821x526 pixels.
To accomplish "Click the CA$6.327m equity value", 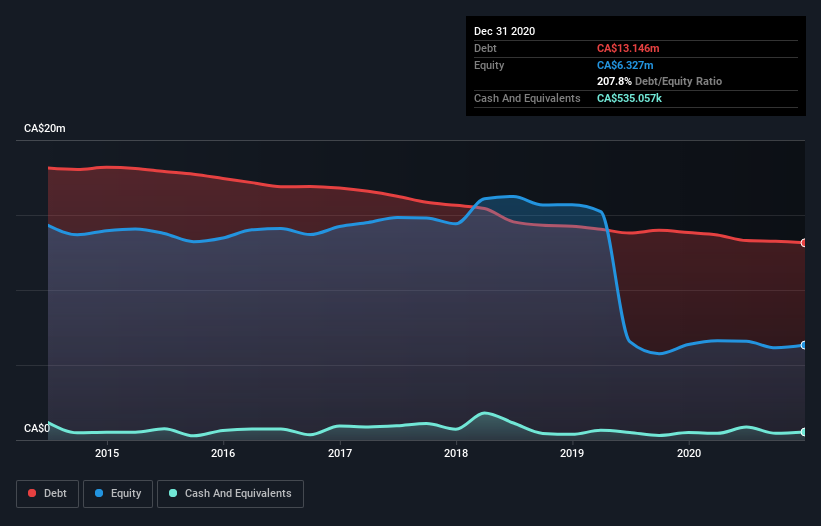I will [625, 65].
